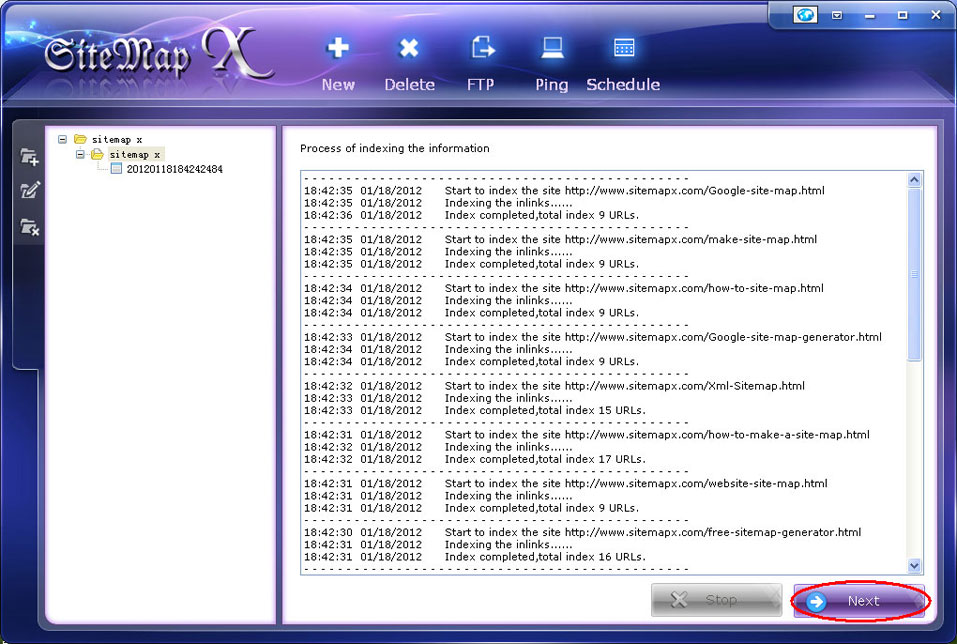Open the 20120118184242484 tree entry
The height and width of the screenshot is (644, 957).
point(175,169)
